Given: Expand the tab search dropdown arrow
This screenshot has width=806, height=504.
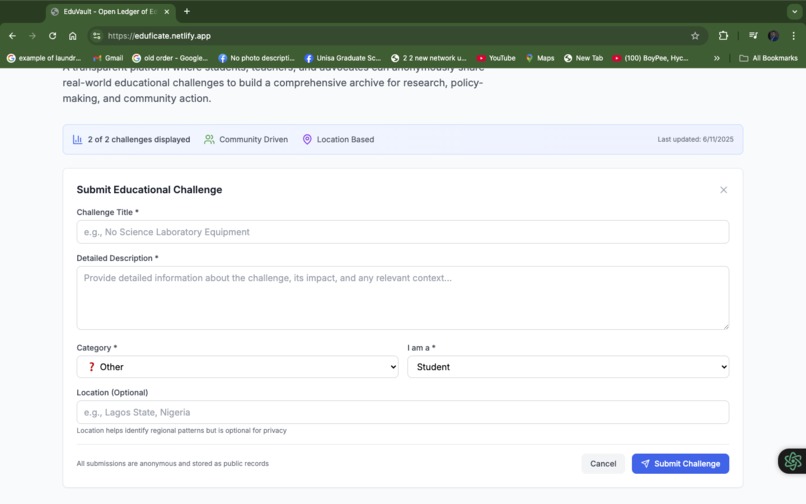Looking at the screenshot, I should coord(795,11).
